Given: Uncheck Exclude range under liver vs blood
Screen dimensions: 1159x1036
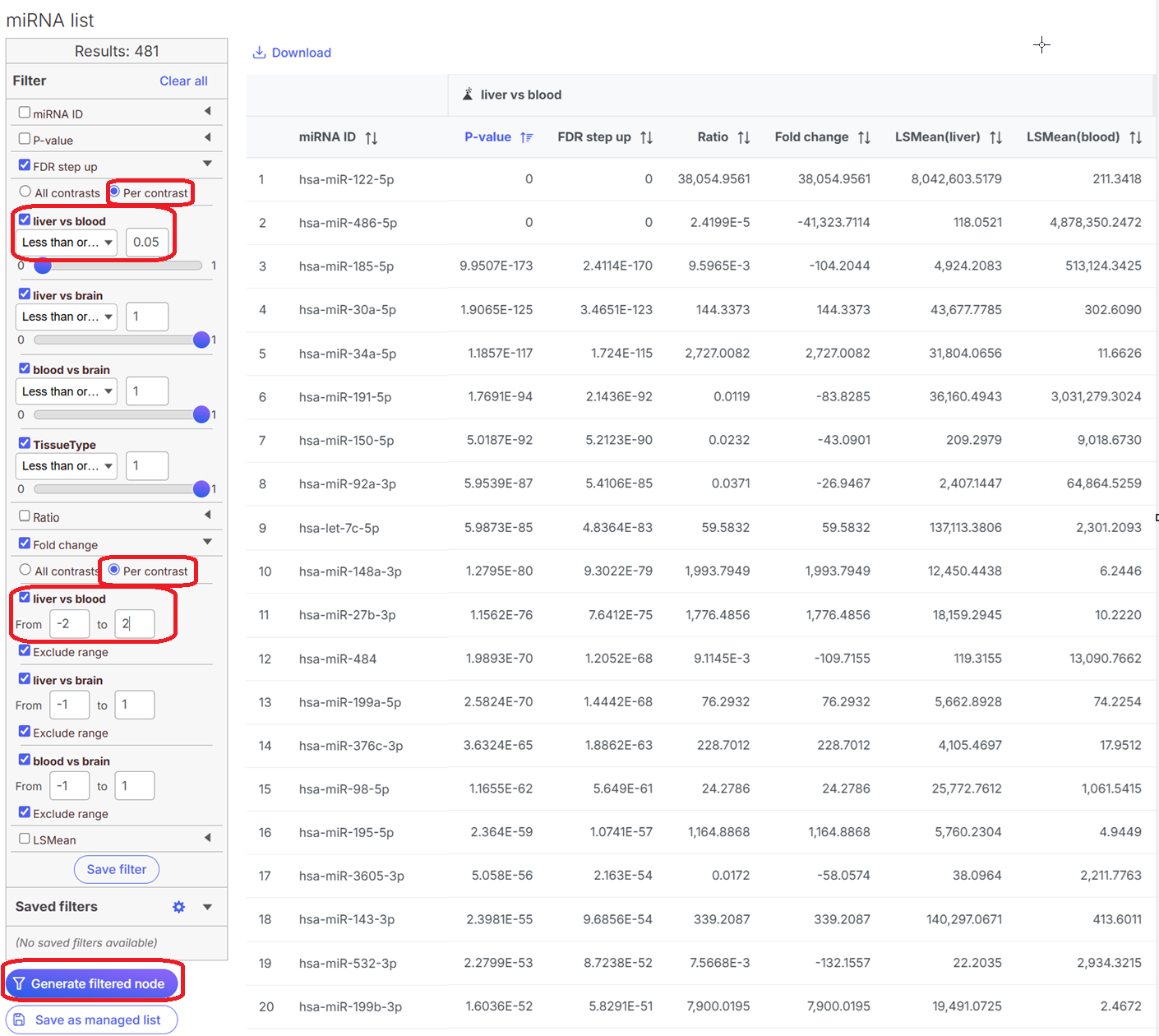Looking at the screenshot, I should click(x=25, y=651).
